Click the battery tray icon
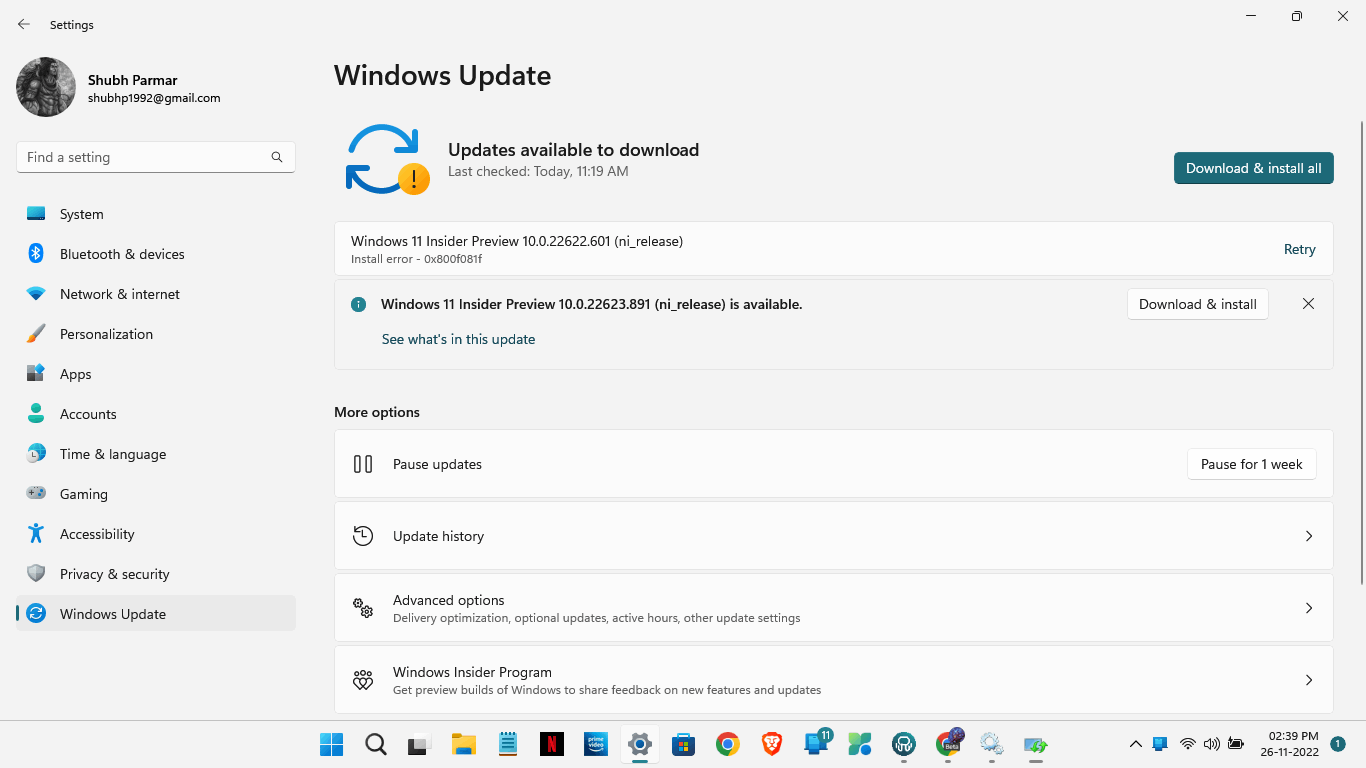 [x=1235, y=744]
